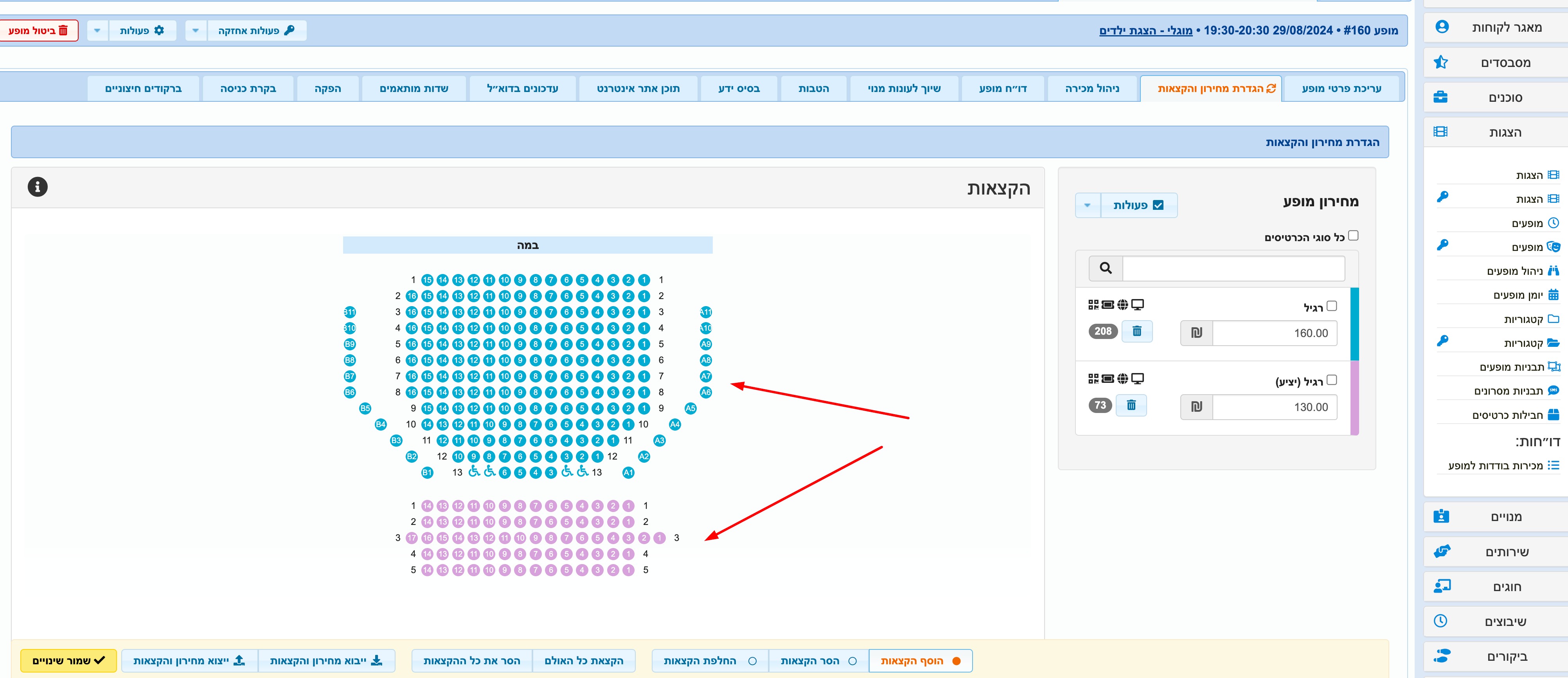Open מכירות בודדות למופע report
1568x678 pixels.
click(1503, 465)
